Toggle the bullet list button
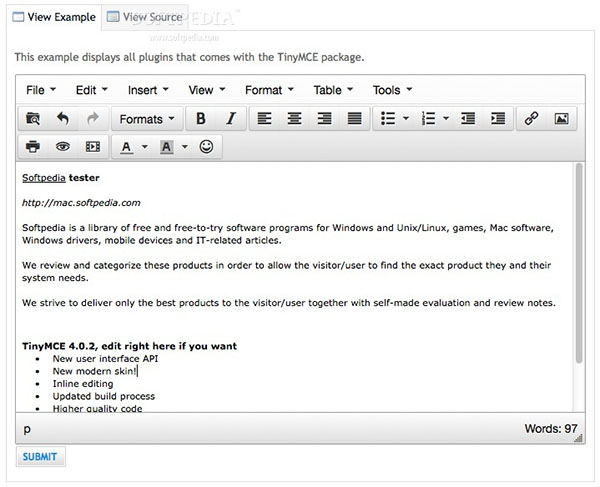 388,119
